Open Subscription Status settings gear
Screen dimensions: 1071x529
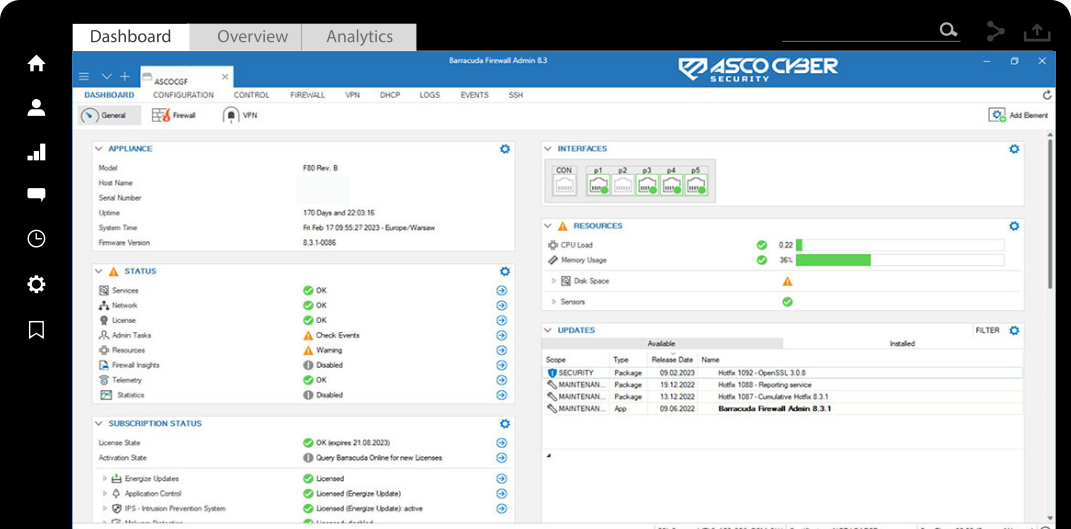[x=505, y=423]
